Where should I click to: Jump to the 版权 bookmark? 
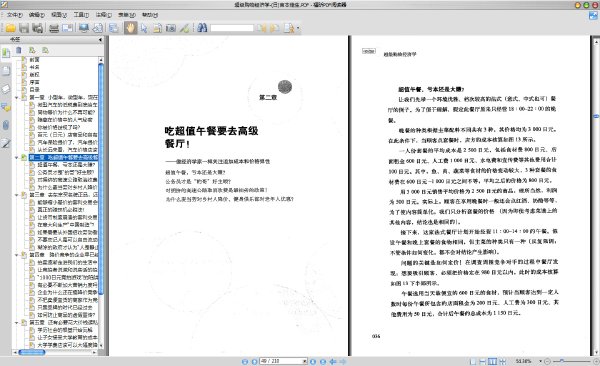[x=34, y=75]
